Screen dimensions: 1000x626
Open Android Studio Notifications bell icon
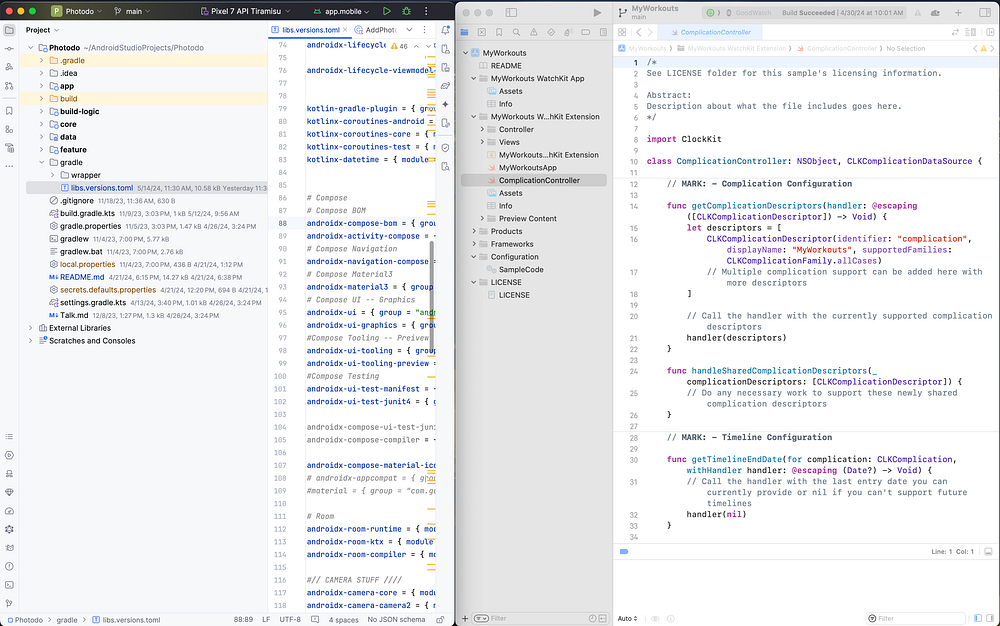tap(445, 30)
